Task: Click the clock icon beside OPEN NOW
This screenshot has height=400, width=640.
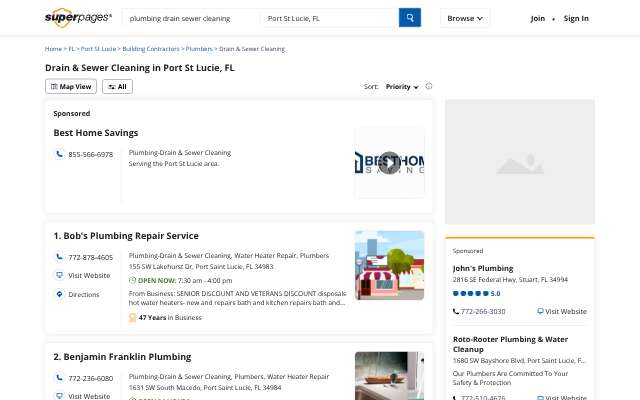Action: 132,280
